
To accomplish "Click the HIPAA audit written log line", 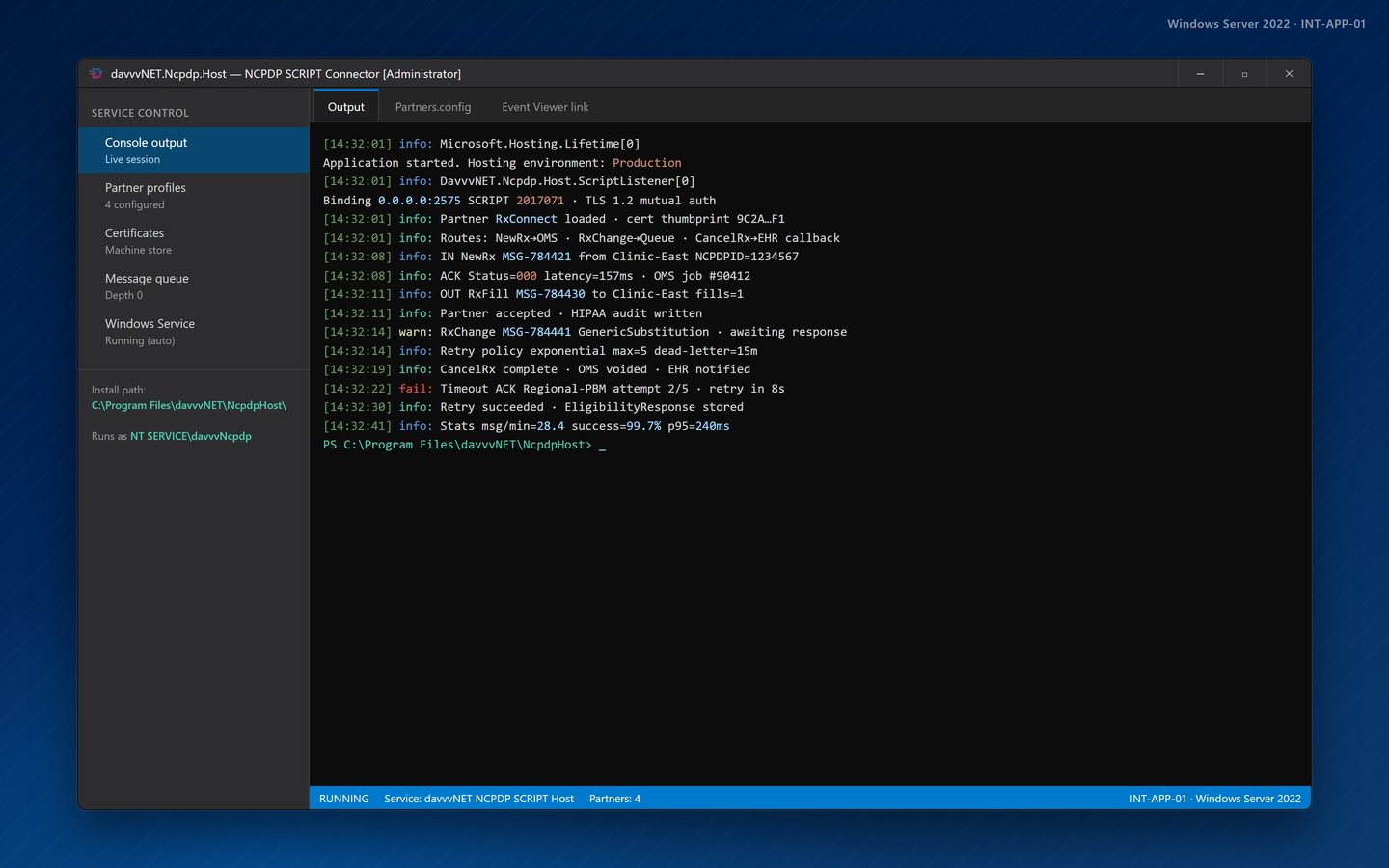I will pos(512,313).
